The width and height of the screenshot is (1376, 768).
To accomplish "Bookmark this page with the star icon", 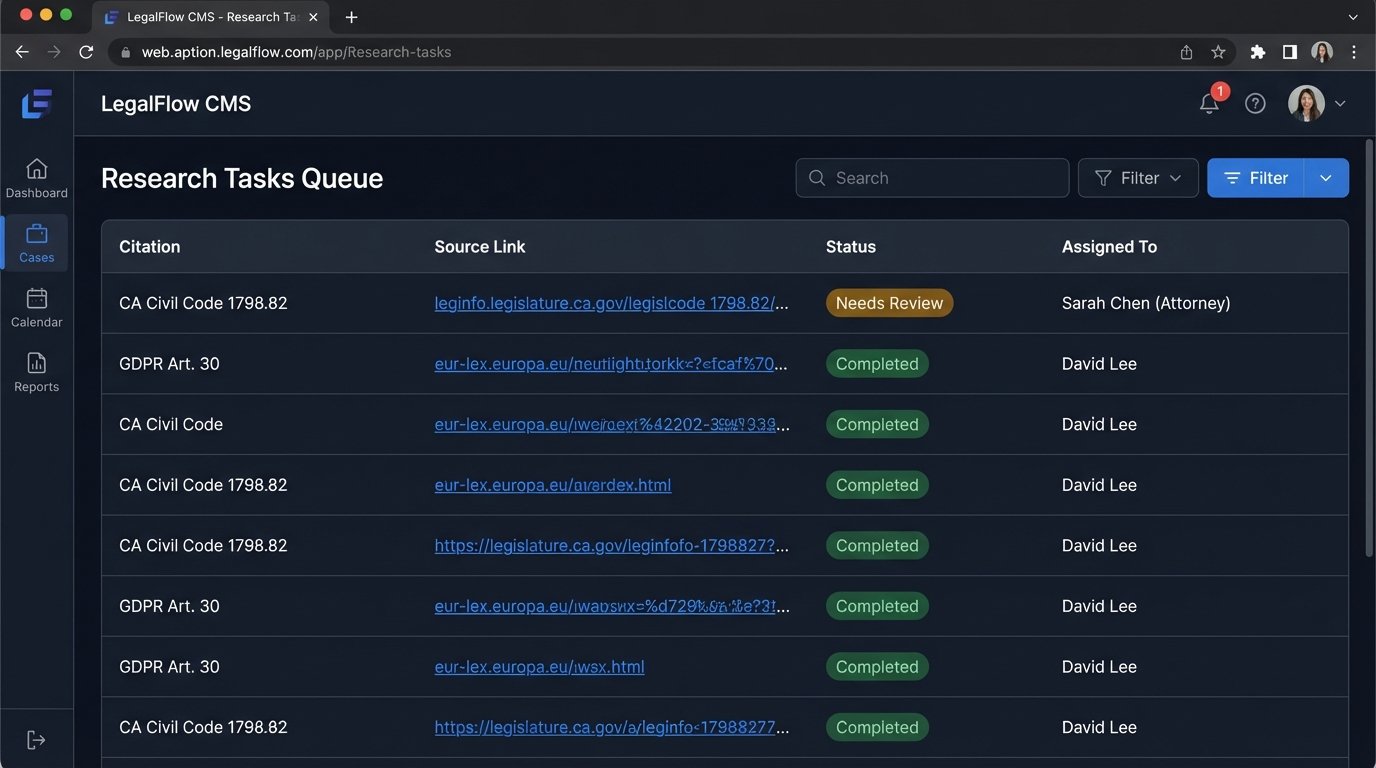I will pyautogui.click(x=1218, y=52).
